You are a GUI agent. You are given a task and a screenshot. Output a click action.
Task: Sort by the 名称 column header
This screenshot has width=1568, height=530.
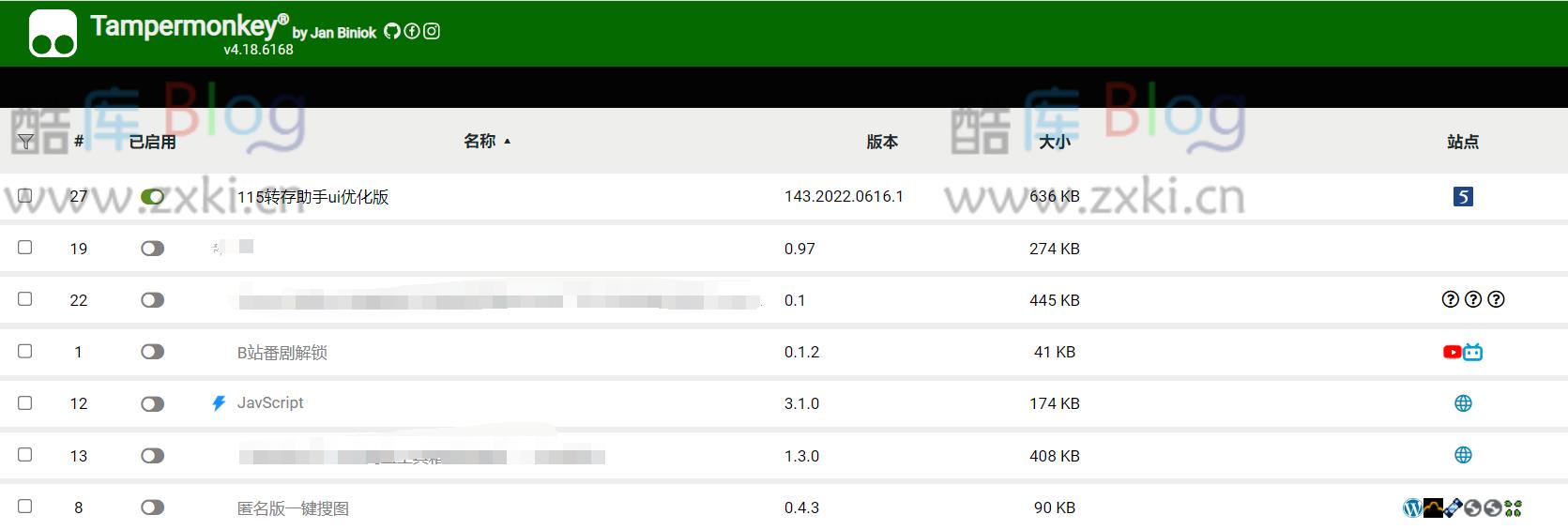tap(480, 142)
